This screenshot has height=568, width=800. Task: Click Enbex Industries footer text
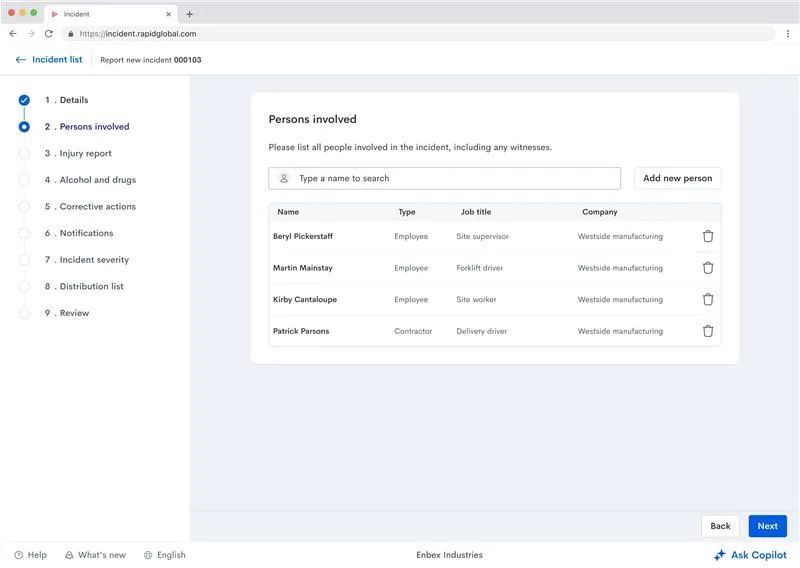tap(449, 555)
